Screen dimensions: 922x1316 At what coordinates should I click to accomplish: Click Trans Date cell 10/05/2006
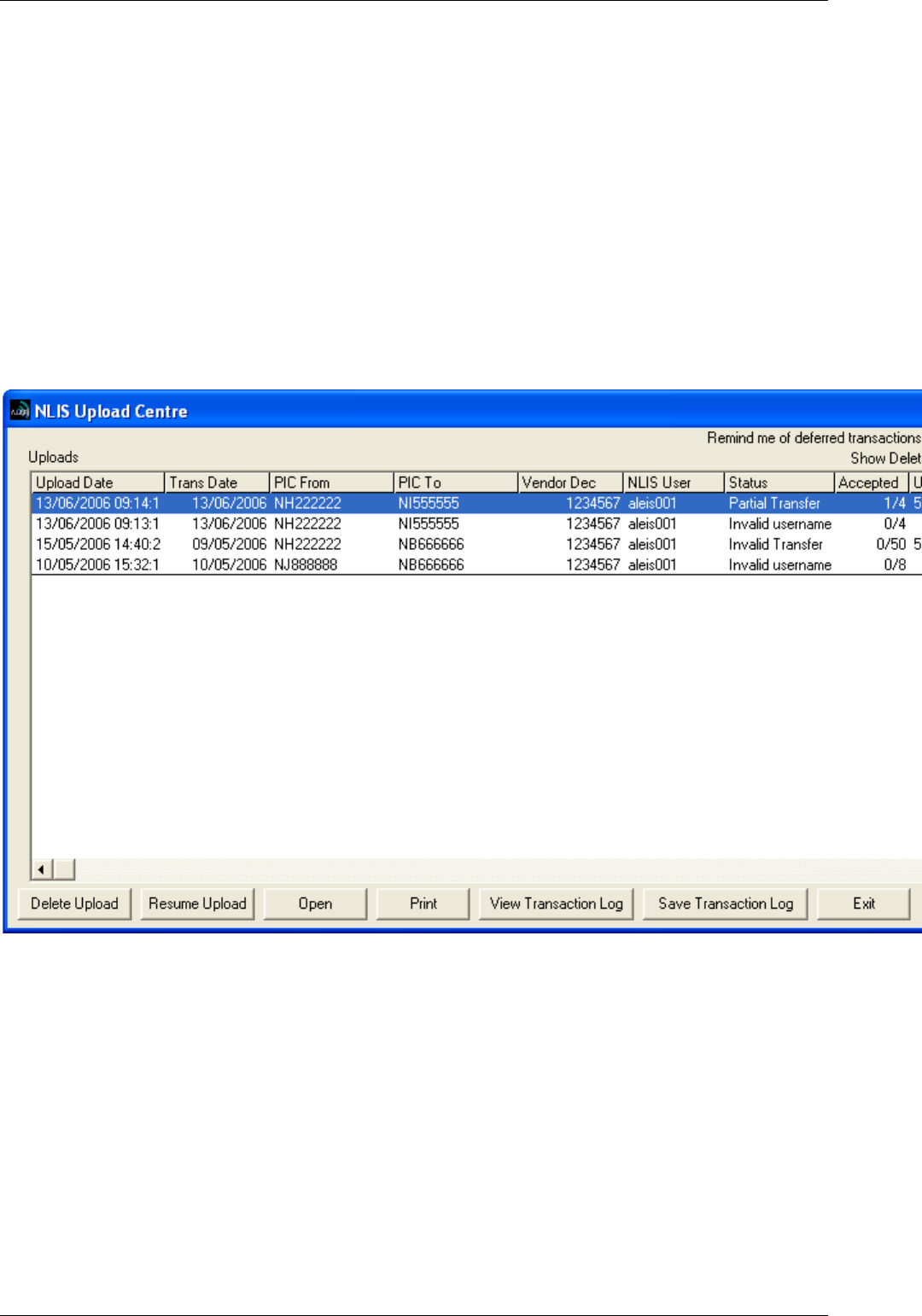[x=229, y=564]
